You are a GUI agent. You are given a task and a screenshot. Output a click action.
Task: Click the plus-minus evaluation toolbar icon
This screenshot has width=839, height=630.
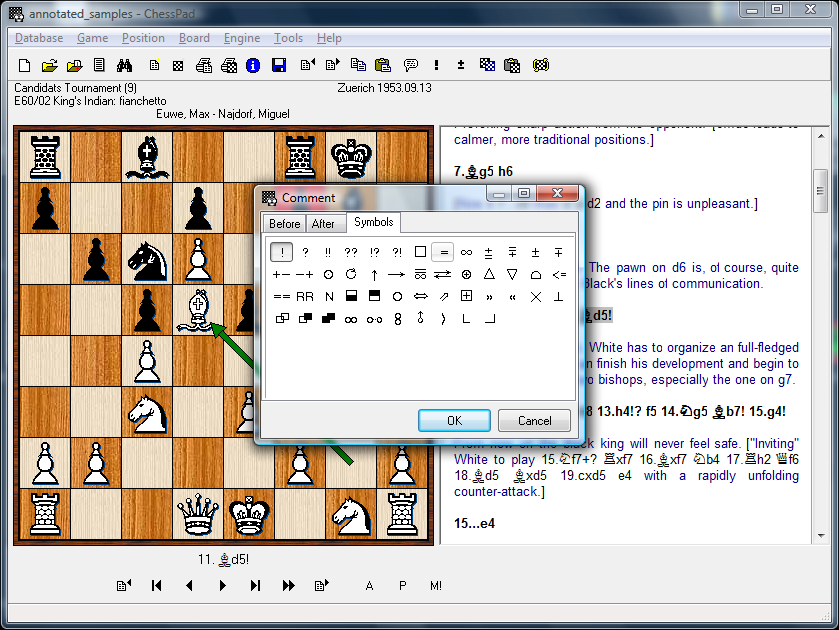(461, 66)
